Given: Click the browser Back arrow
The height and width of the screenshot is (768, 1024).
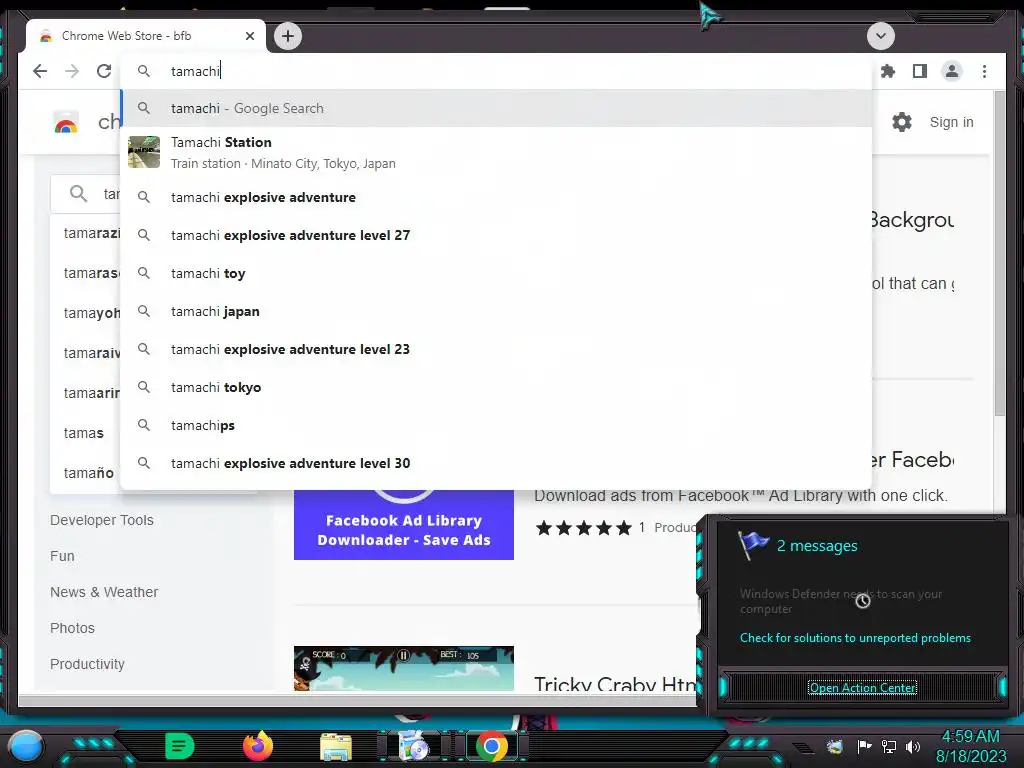Looking at the screenshot, I should click(40, 71).
